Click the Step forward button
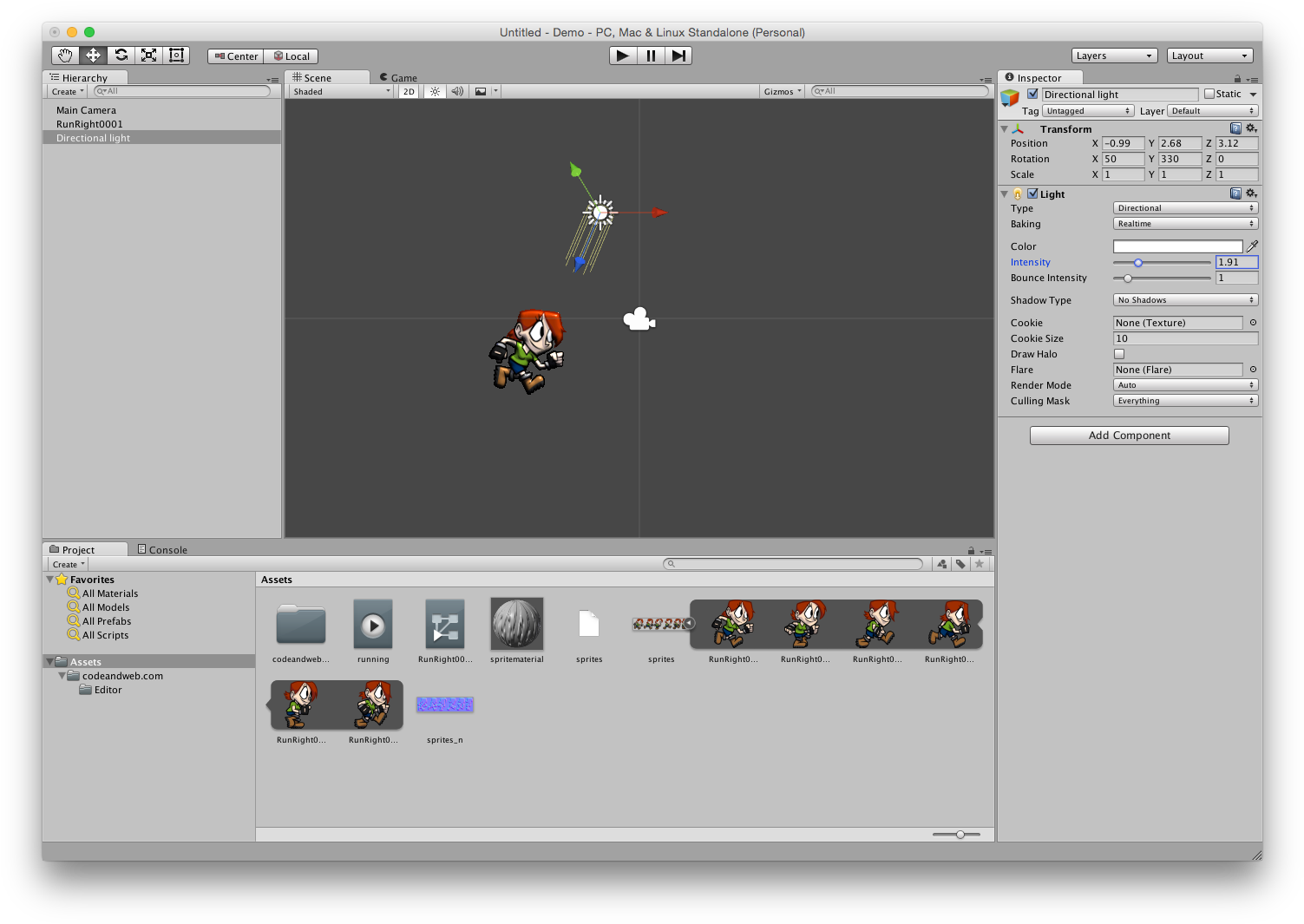The width and height of the screenshot is (1304, 924). (678, 56)
